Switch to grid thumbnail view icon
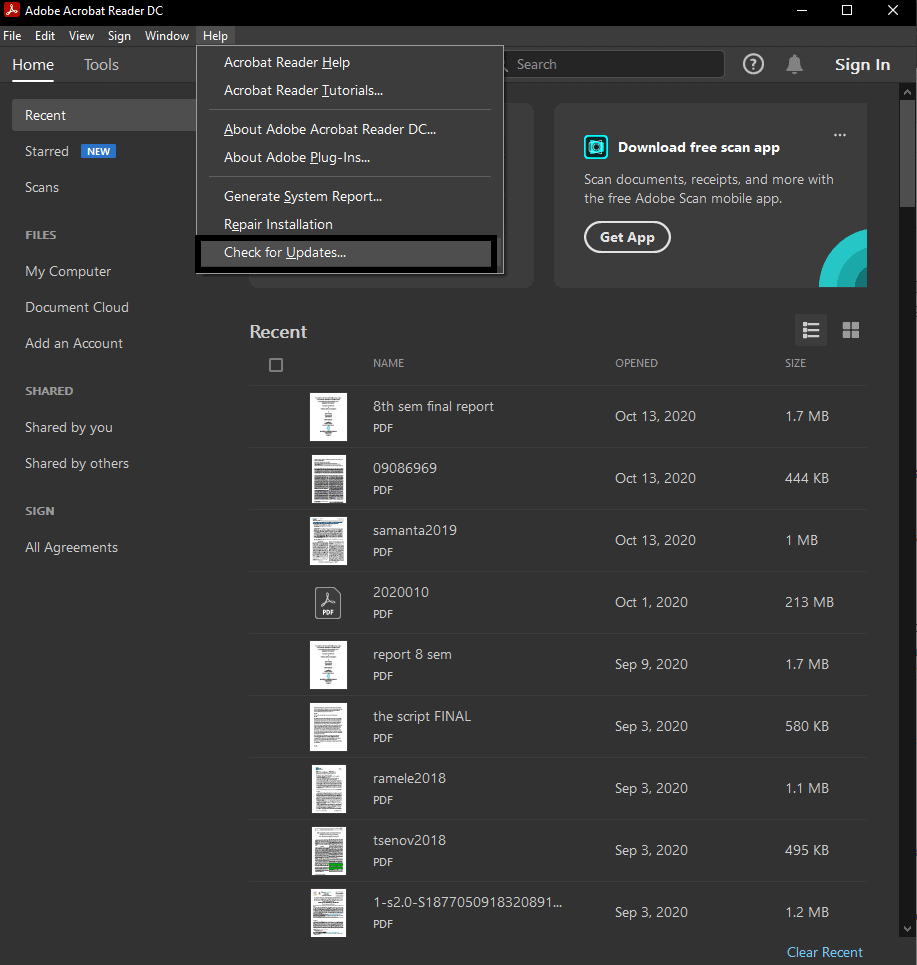 pos(851,330)
